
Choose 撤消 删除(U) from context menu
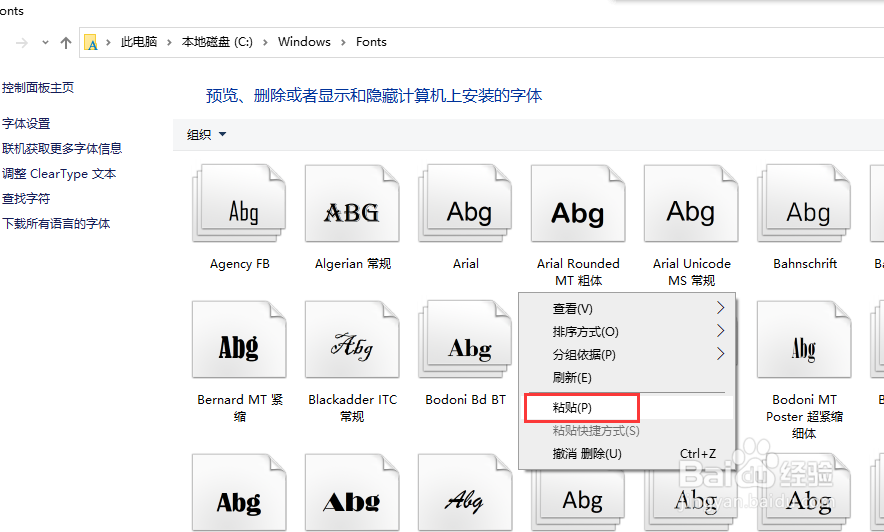tap(627, 454)
